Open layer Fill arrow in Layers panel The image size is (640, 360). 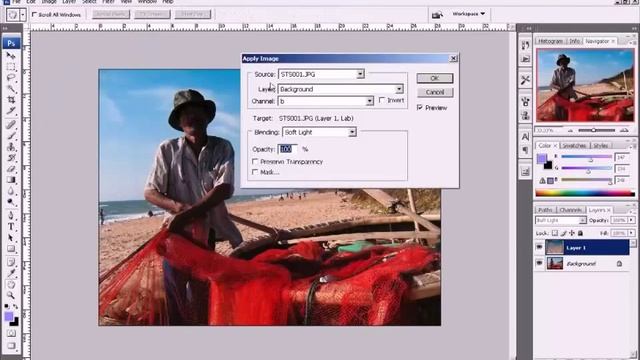(631, 233)
